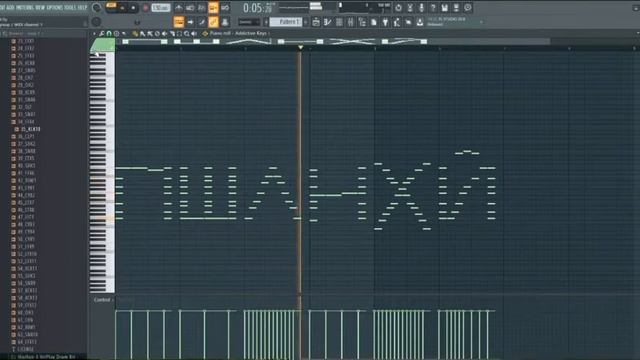
Task: Open the Piano roll view button
Action: [328, 22]
